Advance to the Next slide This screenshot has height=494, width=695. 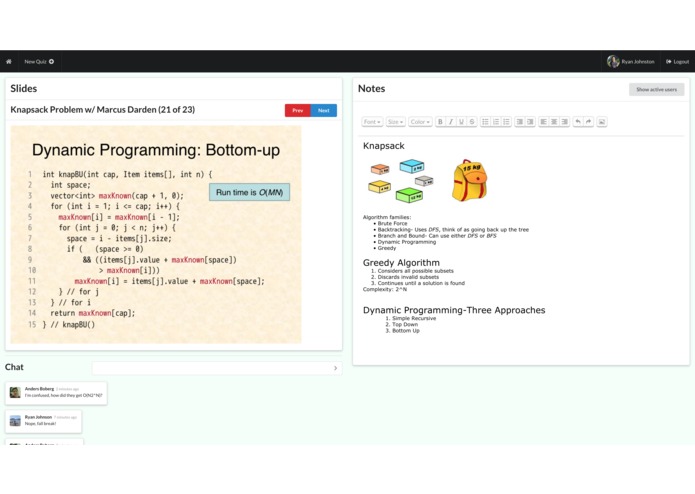(x=324, y=110)
